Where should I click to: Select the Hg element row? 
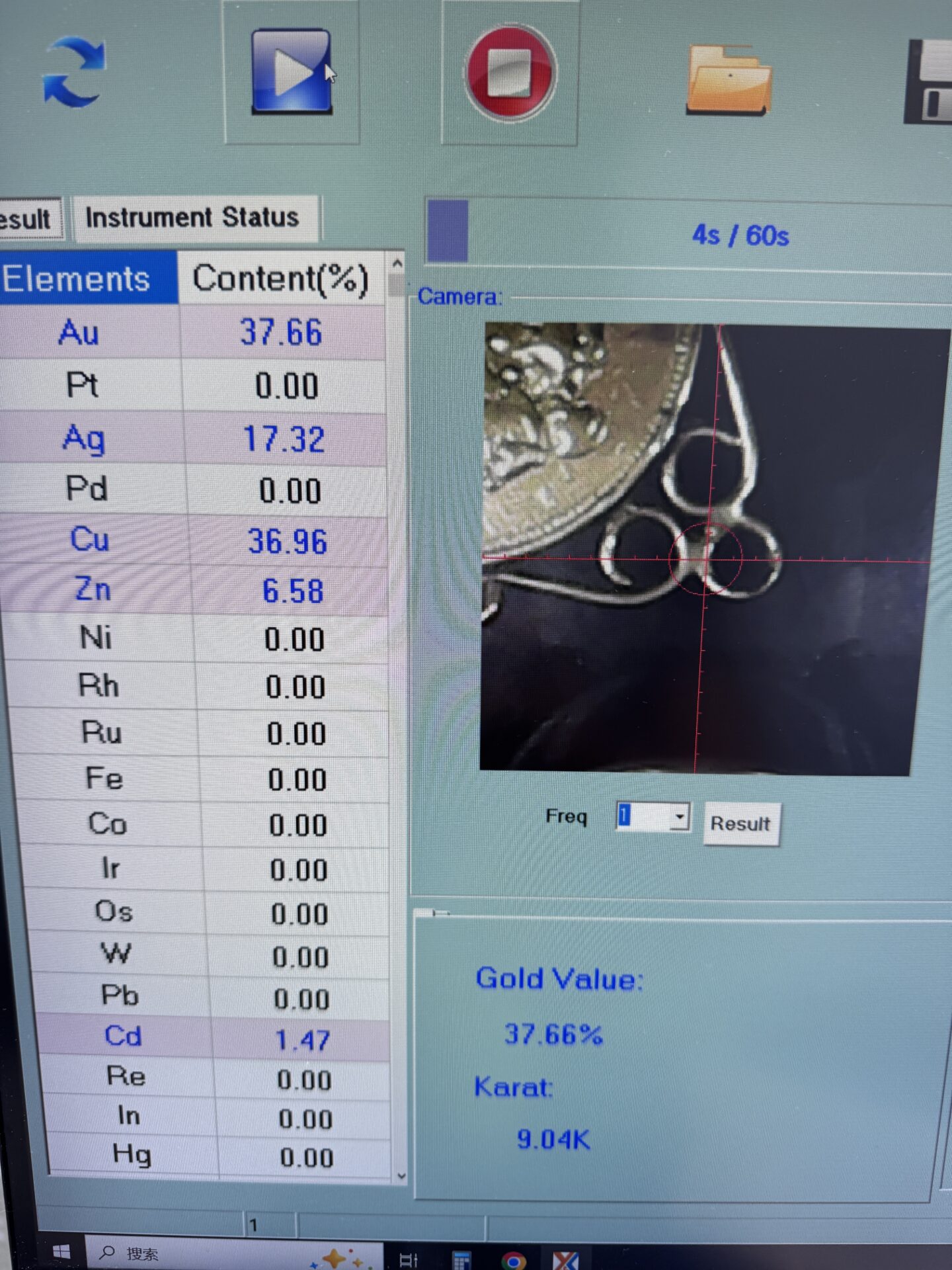(x=220, y=1157)
